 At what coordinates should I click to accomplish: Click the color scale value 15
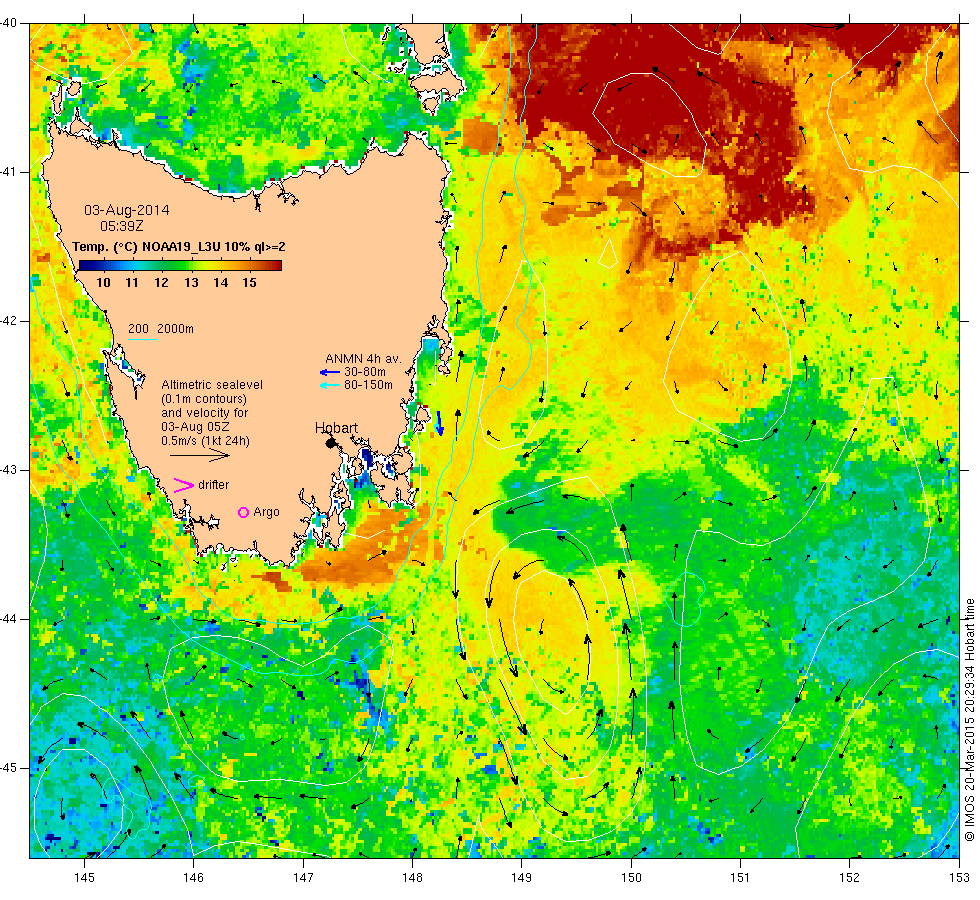(x=249, y=282)
